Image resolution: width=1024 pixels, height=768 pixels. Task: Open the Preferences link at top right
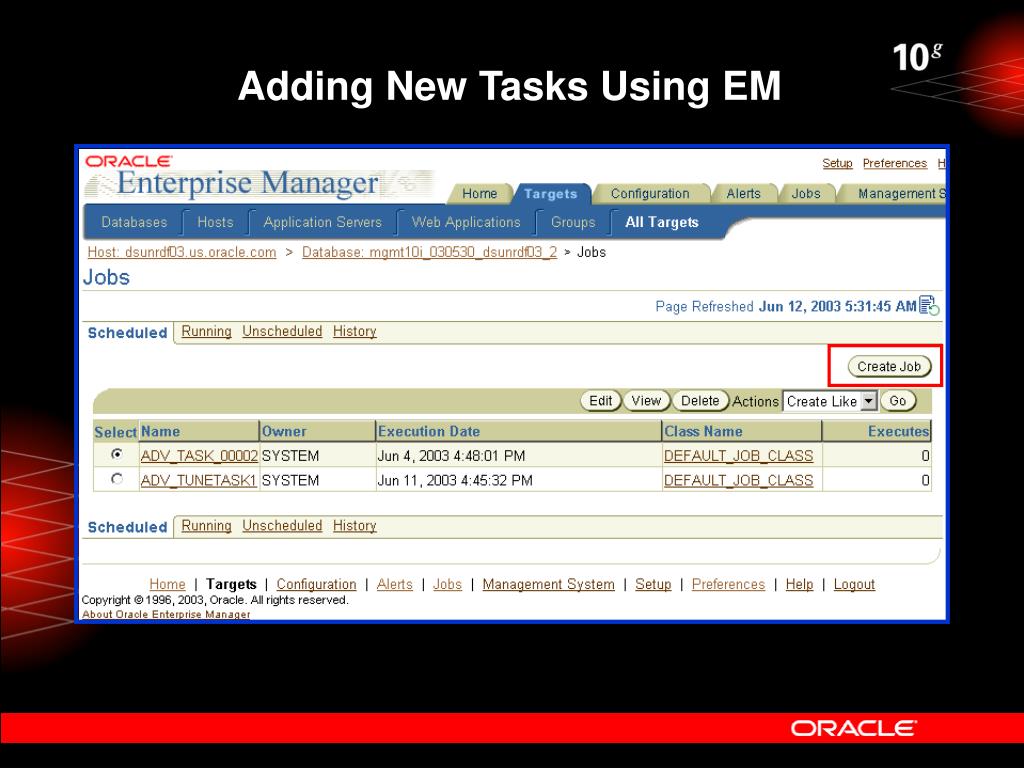[895, 163]
